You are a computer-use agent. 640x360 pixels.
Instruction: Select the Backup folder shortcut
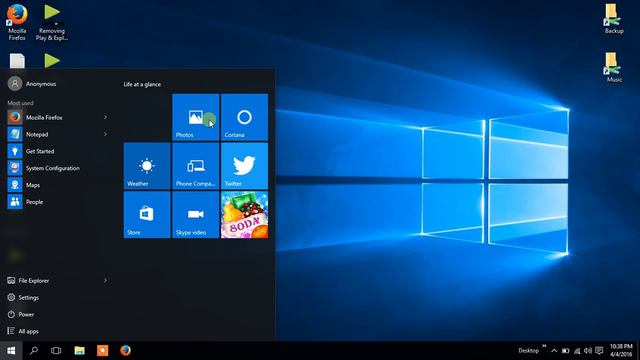[x=614, y=19]
